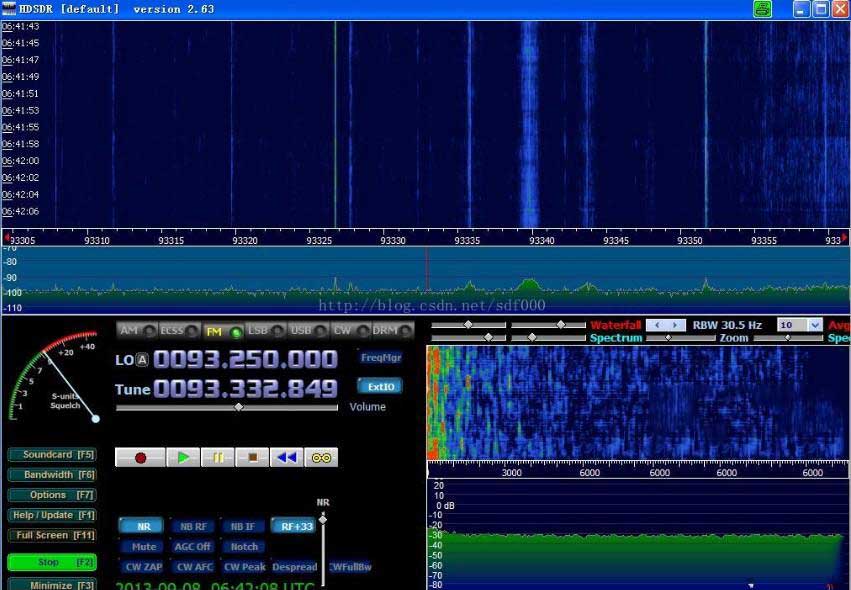
Task: Click Full Screen [F11] button
Action: (x=53, y=535)
